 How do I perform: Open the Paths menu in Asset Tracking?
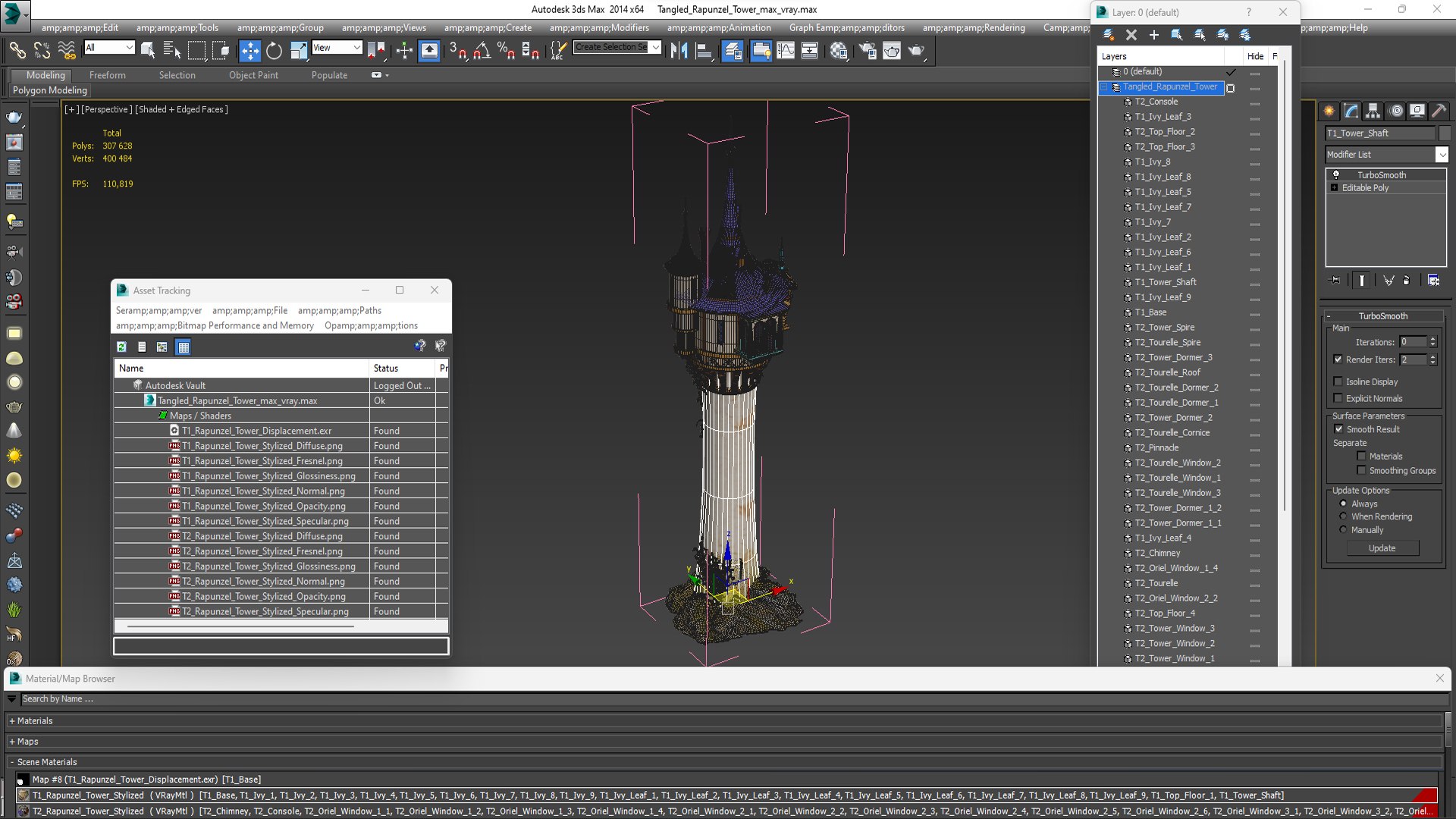(x=339, y=310)
